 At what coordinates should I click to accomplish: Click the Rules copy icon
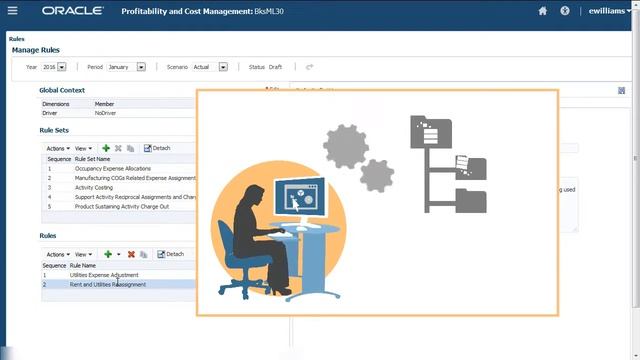coord(144,254)
